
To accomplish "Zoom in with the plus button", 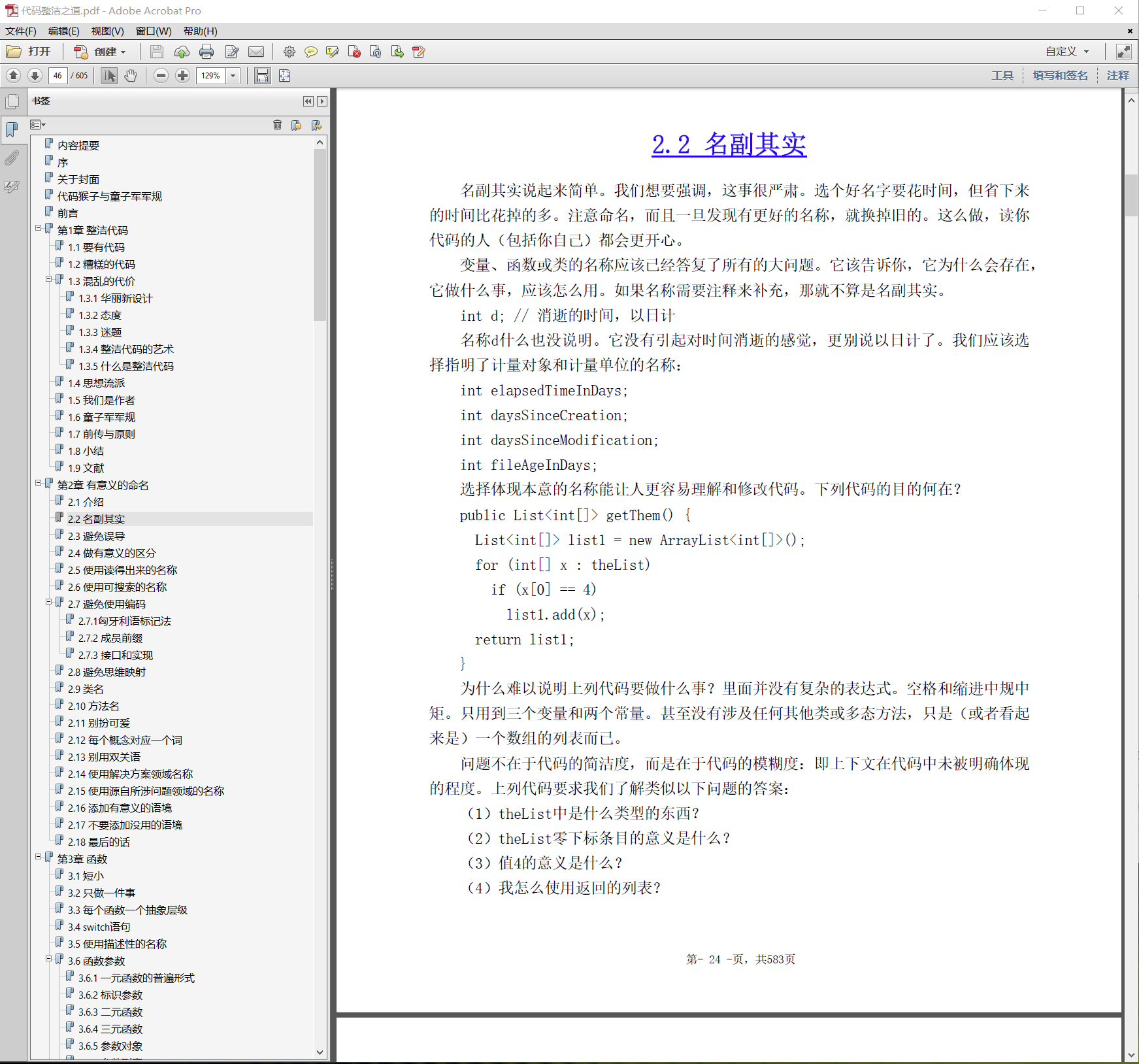I will pos(182,76).
